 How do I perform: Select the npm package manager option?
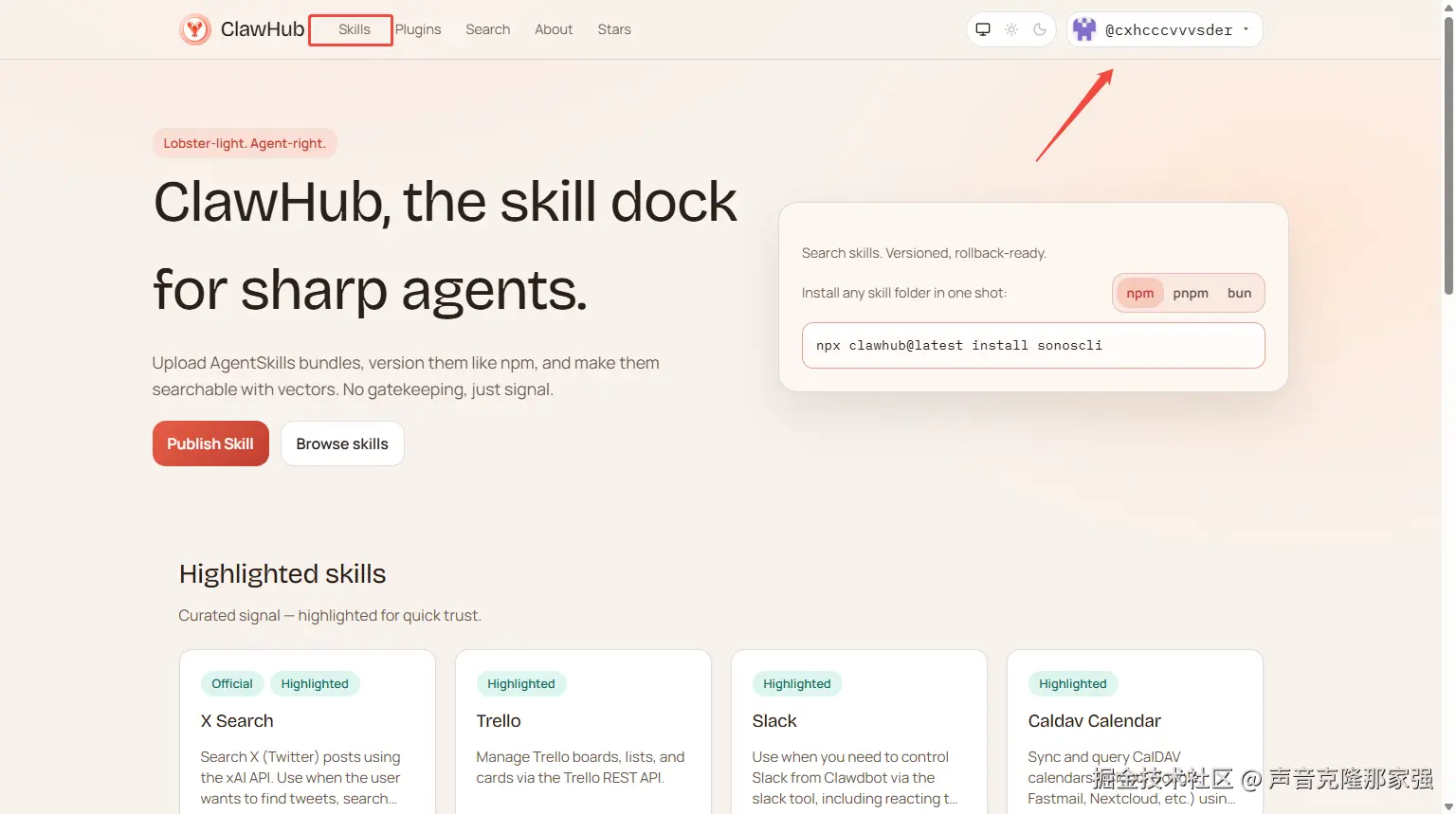pos(1140,293)
